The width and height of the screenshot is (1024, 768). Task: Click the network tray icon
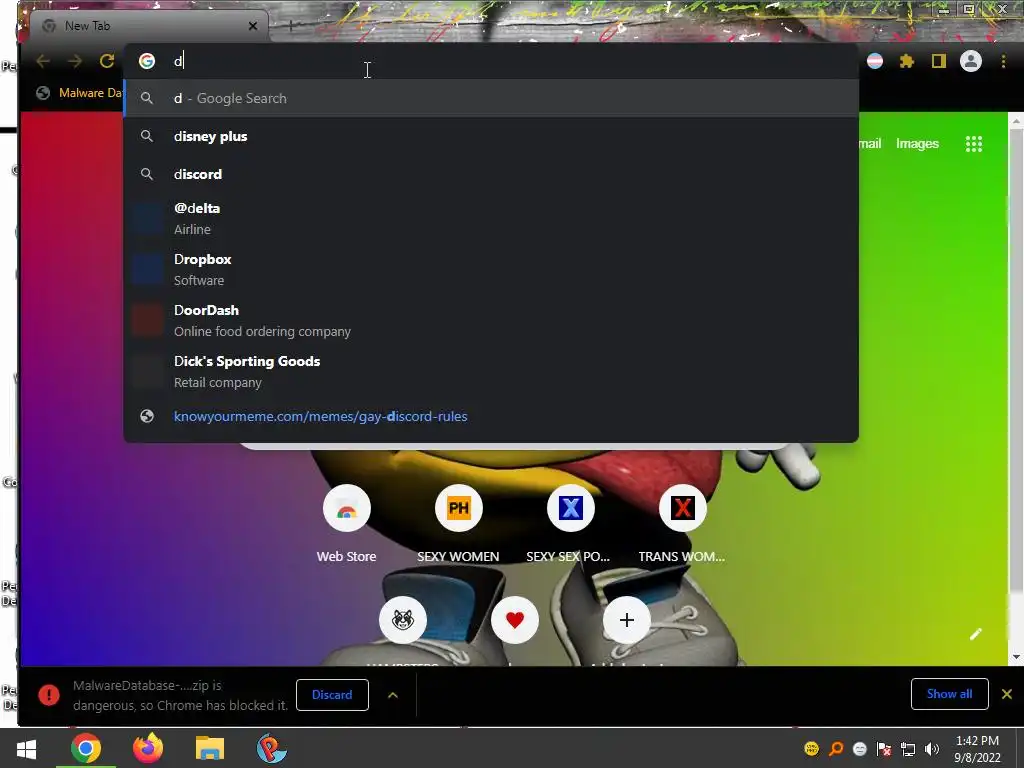pyautogui.click(x=908, y=749)
